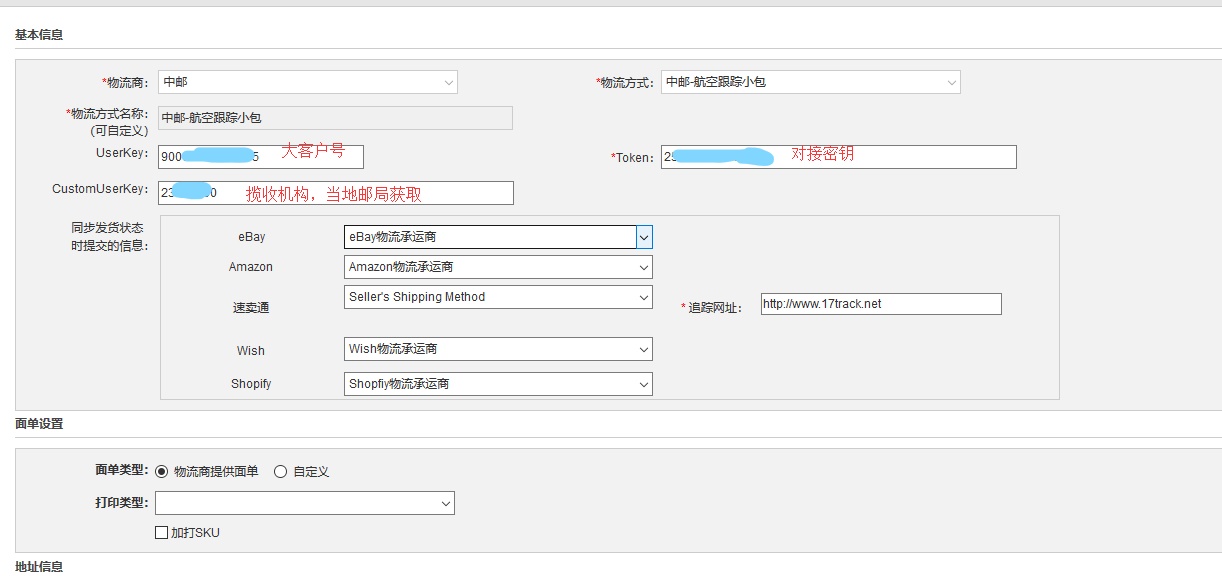Click the eBay dropdown arrow button

click(x=644, y=237)
